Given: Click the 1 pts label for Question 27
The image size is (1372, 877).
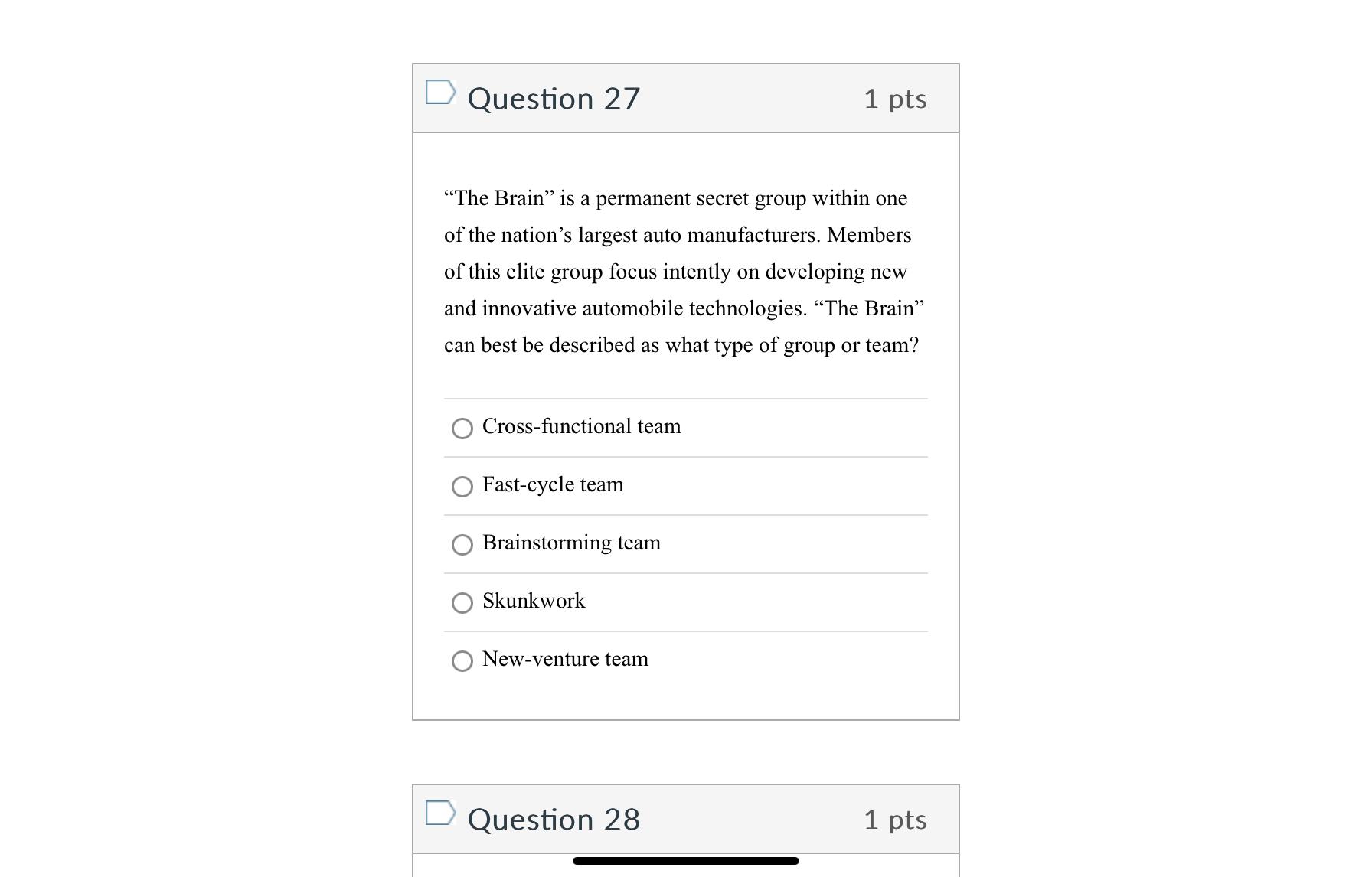Looking at the screenshot, I should point(895,98).
